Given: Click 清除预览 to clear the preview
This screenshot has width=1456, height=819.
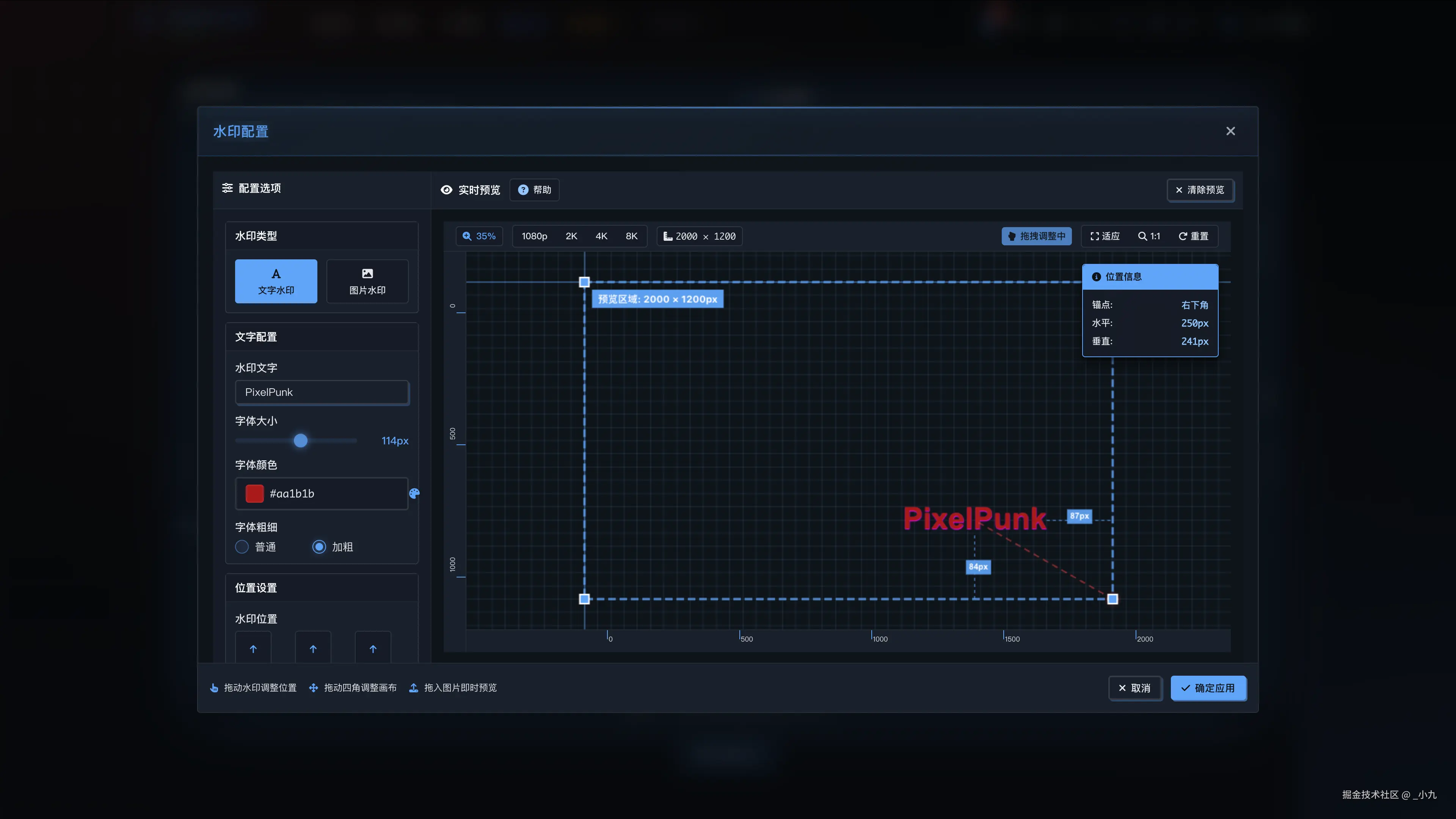Looking at the screenshot, I should [x=1200, y=190].
